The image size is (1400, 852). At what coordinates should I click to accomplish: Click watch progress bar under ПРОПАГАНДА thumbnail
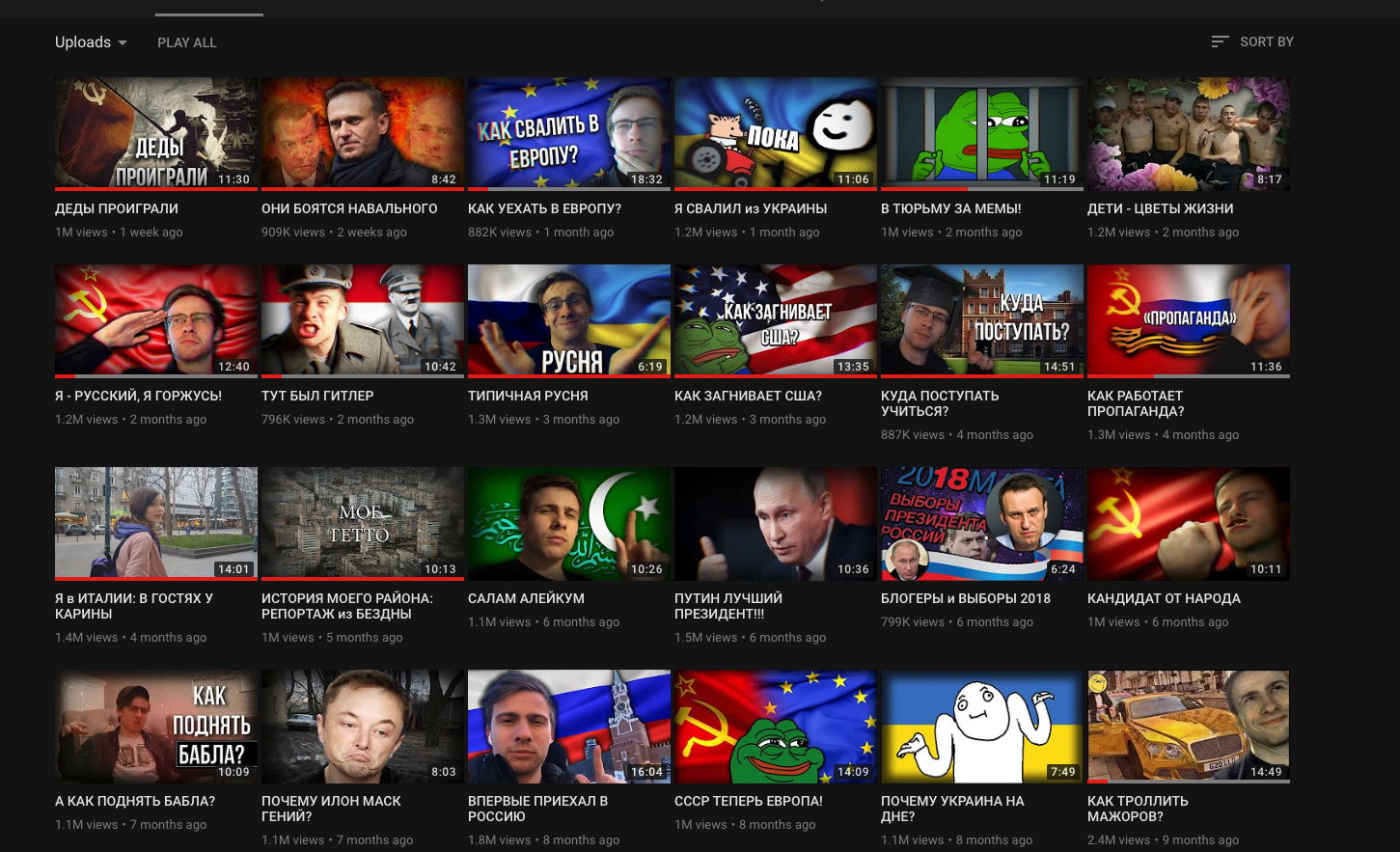pos(1189,376)
